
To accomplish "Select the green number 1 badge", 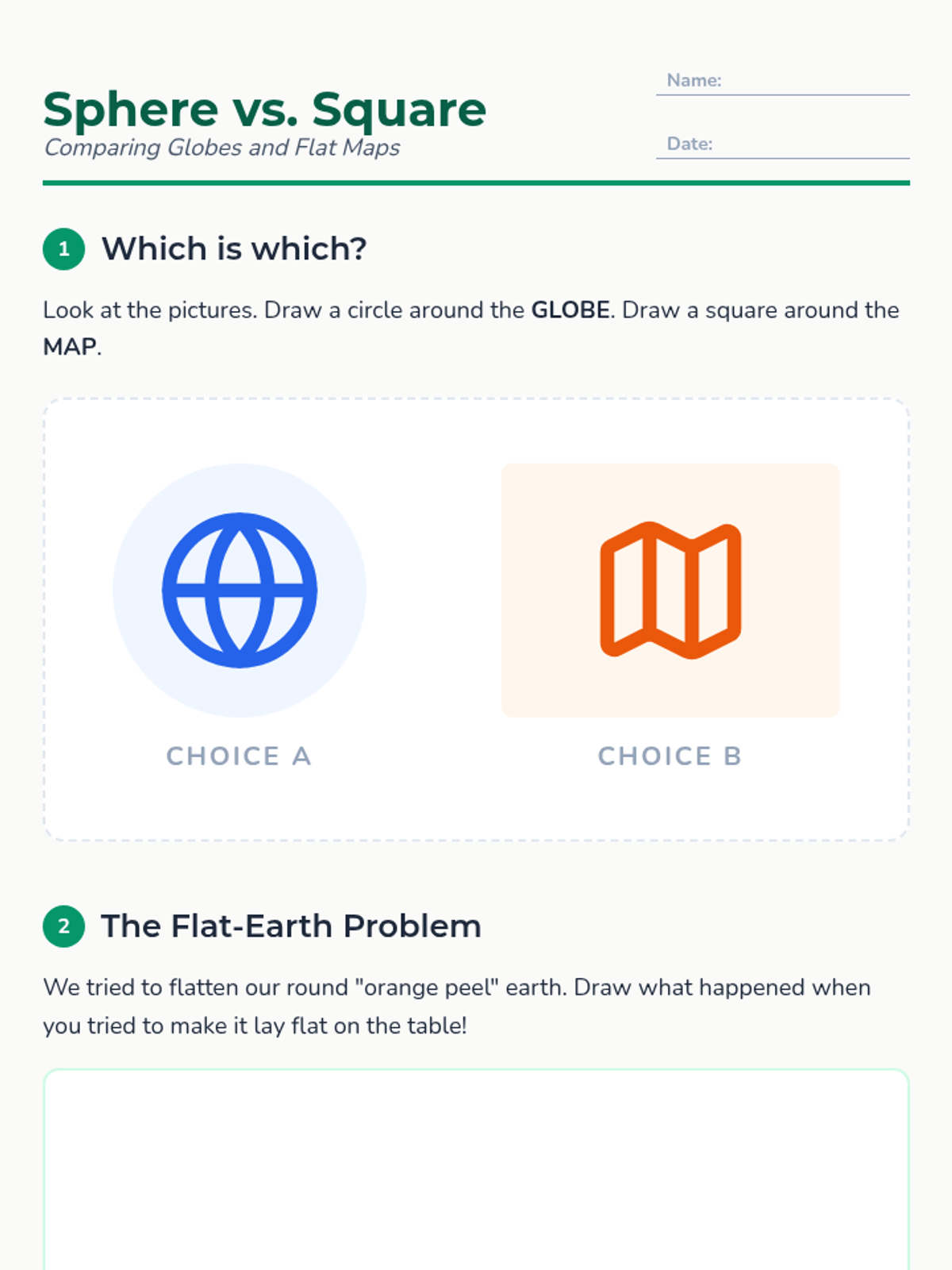I will click(x=63, y=249).
